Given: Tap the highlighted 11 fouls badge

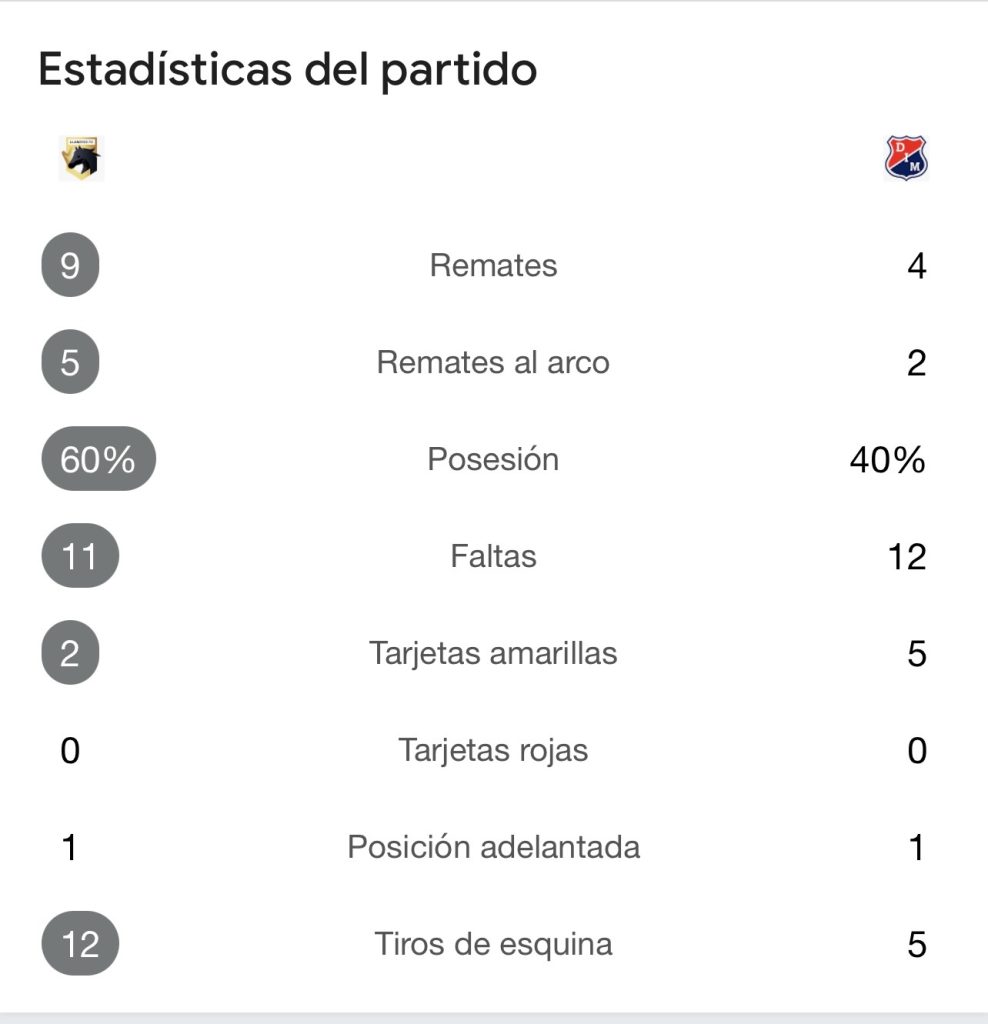Looking at the screenshot, I should point(80,556).
